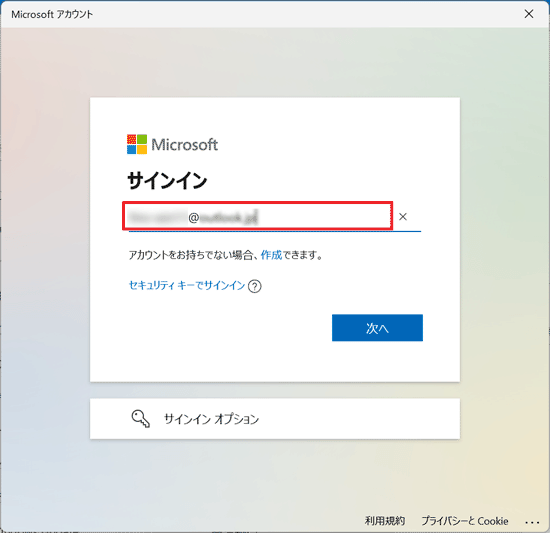Click the key icon in sign-in options
The height and width of the screenshot is (533, 550).
pos(141,419)
